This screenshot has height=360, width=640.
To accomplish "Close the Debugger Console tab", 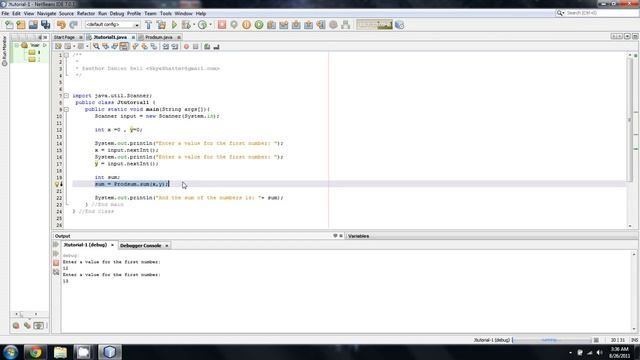I will pos(167,246).
